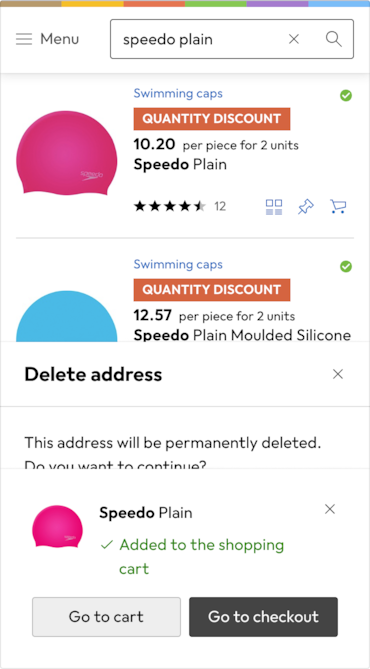The width and height of the screenshot is (370, 669).
Task: Click the search magnifier icon
Action: coord(334,39)
